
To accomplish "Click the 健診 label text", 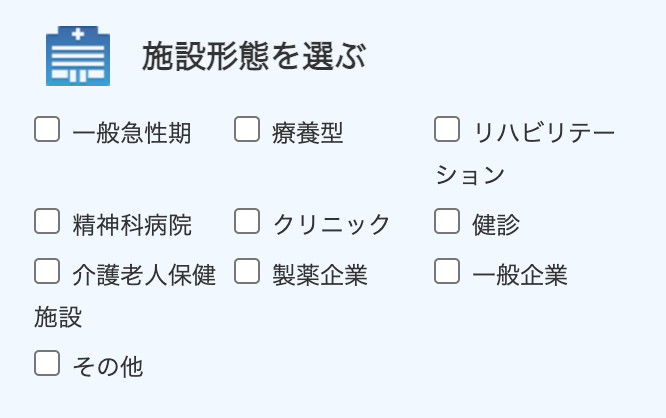I will pyautogui.click(x=496, y=225).
